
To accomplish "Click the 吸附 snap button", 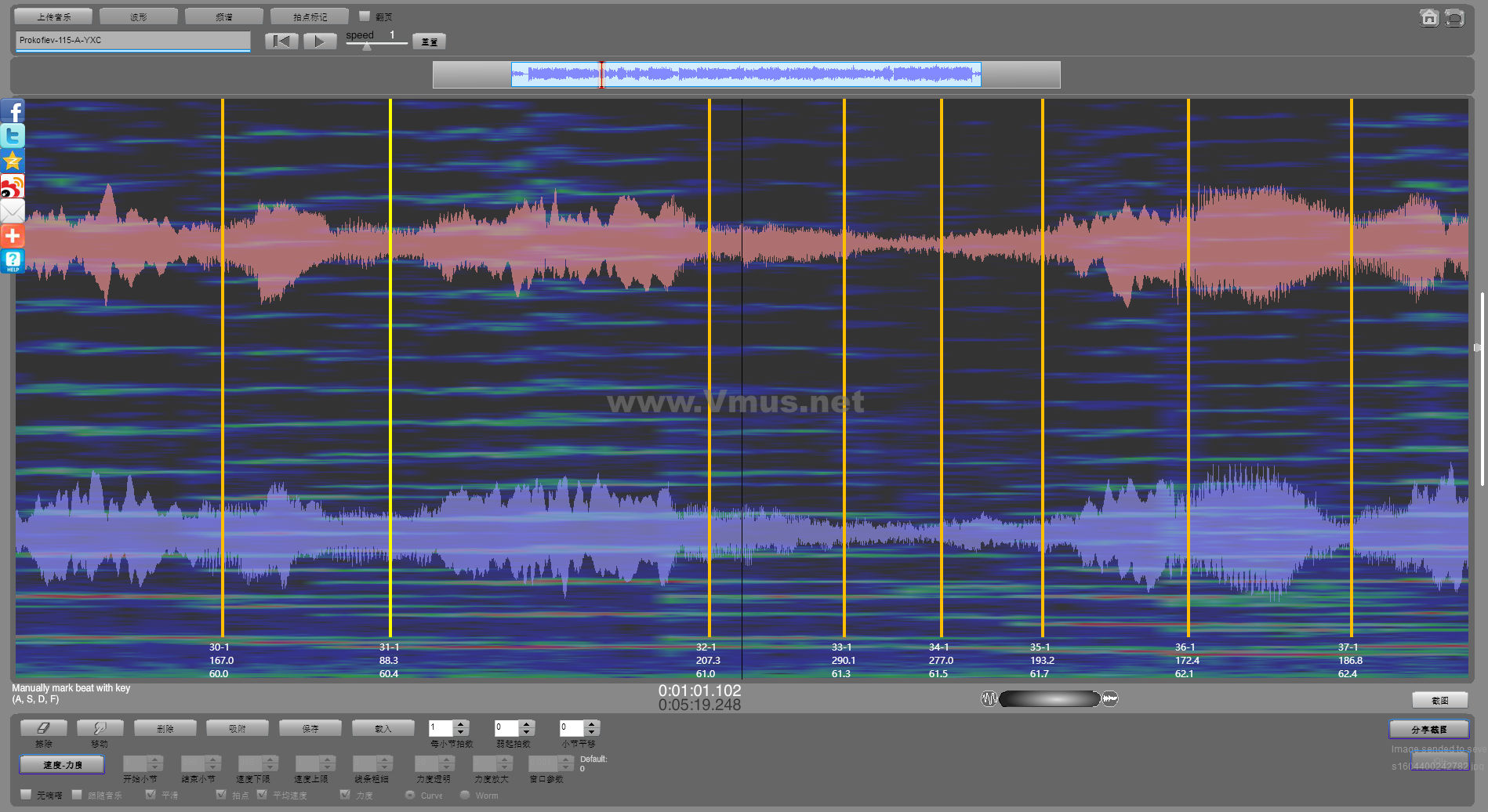I will 238,728.
